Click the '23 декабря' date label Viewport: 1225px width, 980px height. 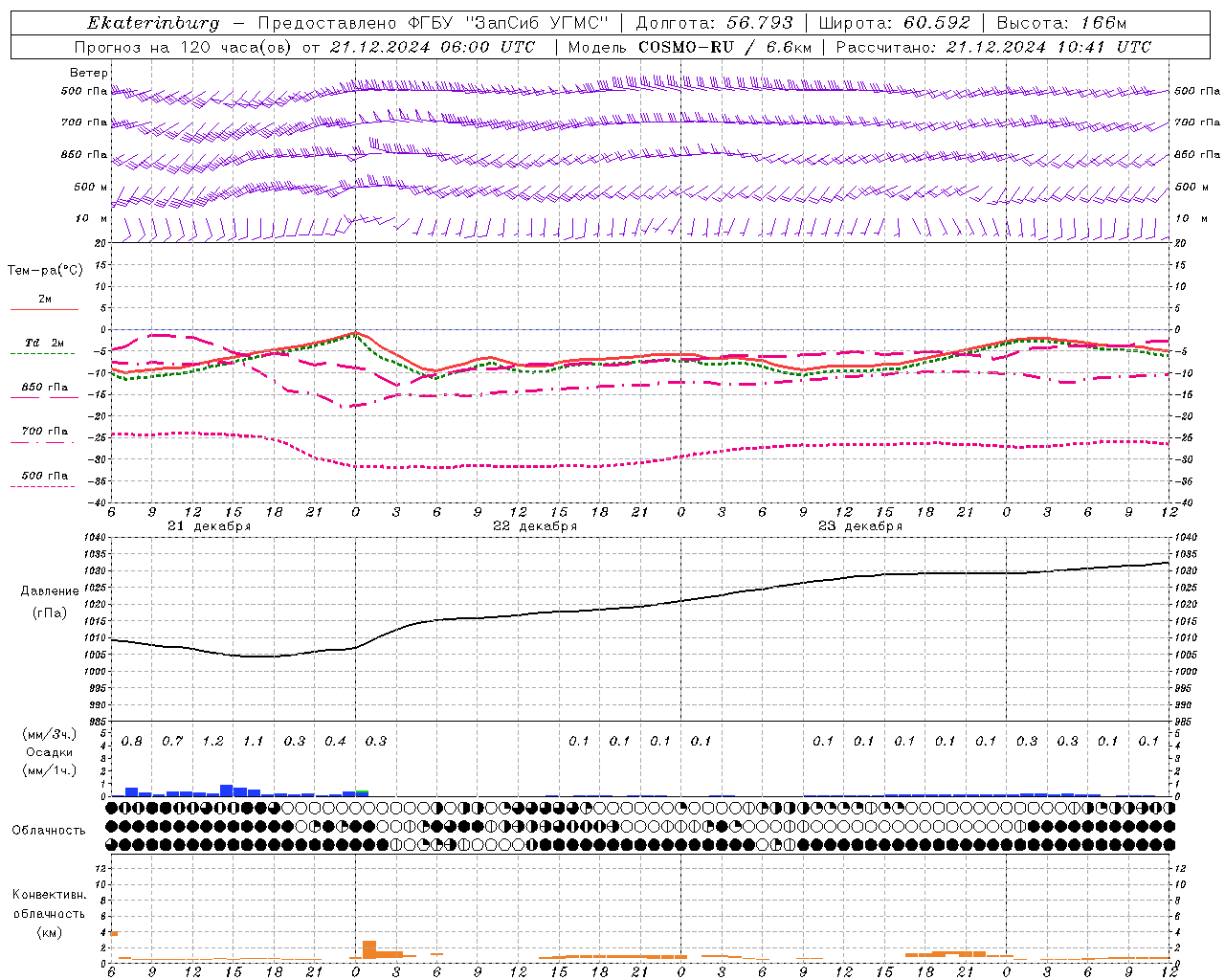[860, 526]
